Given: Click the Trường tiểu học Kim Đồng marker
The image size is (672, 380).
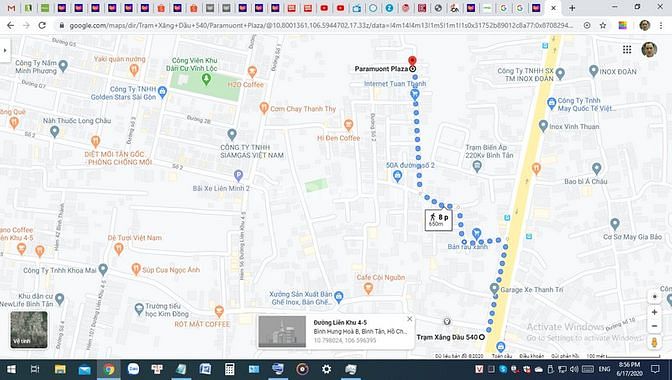Looking at the screenshot, I should pos(139,309).
